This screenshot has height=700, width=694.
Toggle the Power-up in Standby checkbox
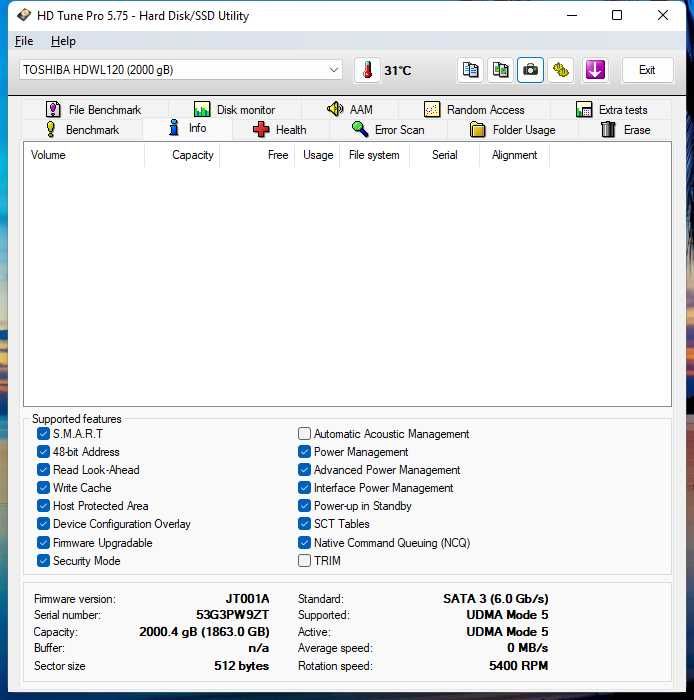304,506
